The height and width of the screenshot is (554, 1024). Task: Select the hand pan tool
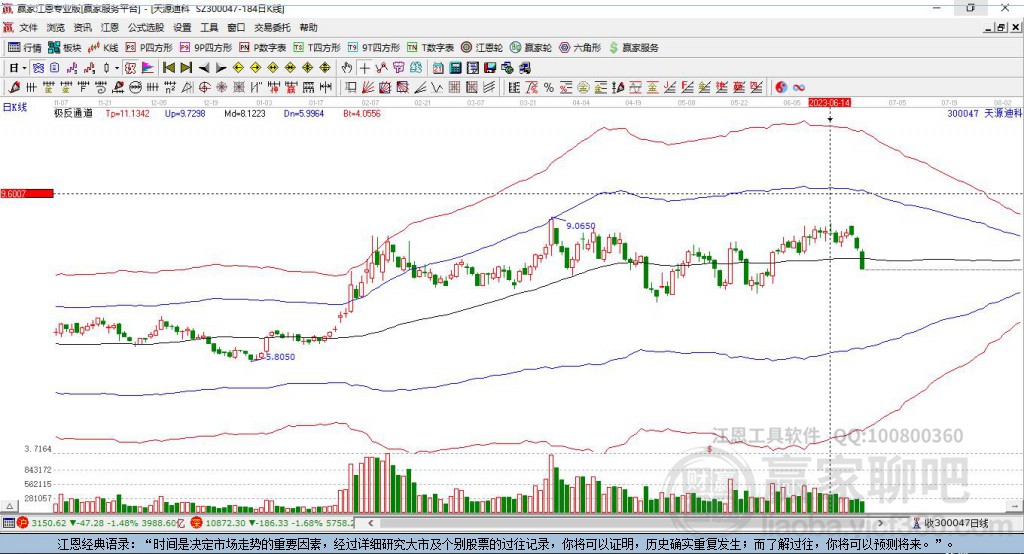coord(346,68)
